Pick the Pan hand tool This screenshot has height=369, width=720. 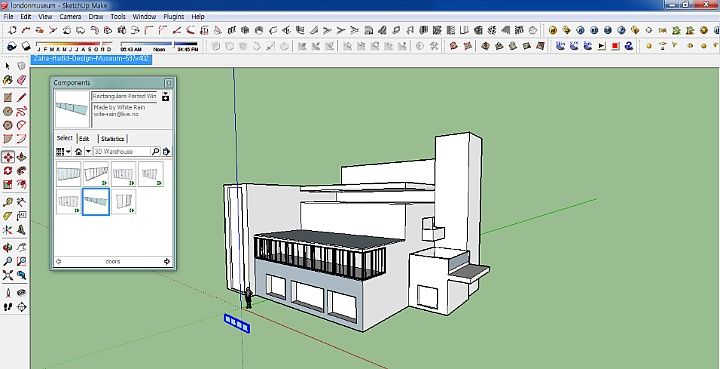coord(21,248)
